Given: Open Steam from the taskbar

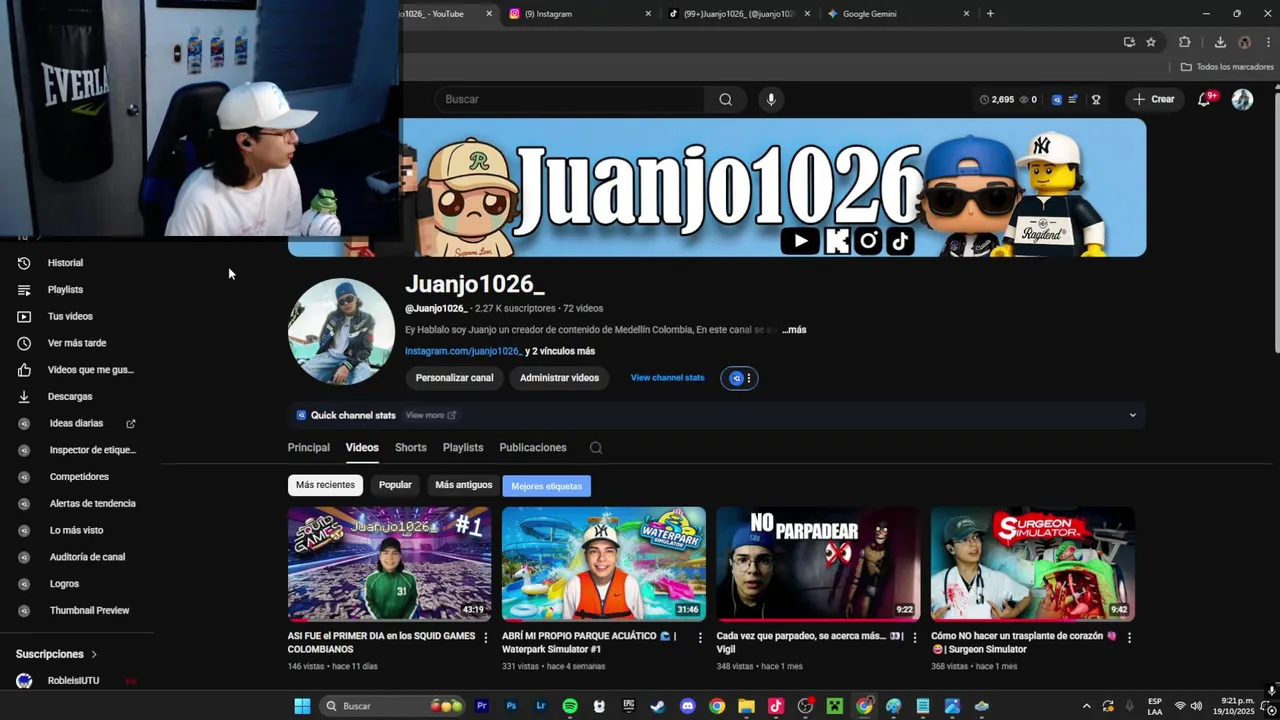Looking at the screenshot, I should pos(658,706).
